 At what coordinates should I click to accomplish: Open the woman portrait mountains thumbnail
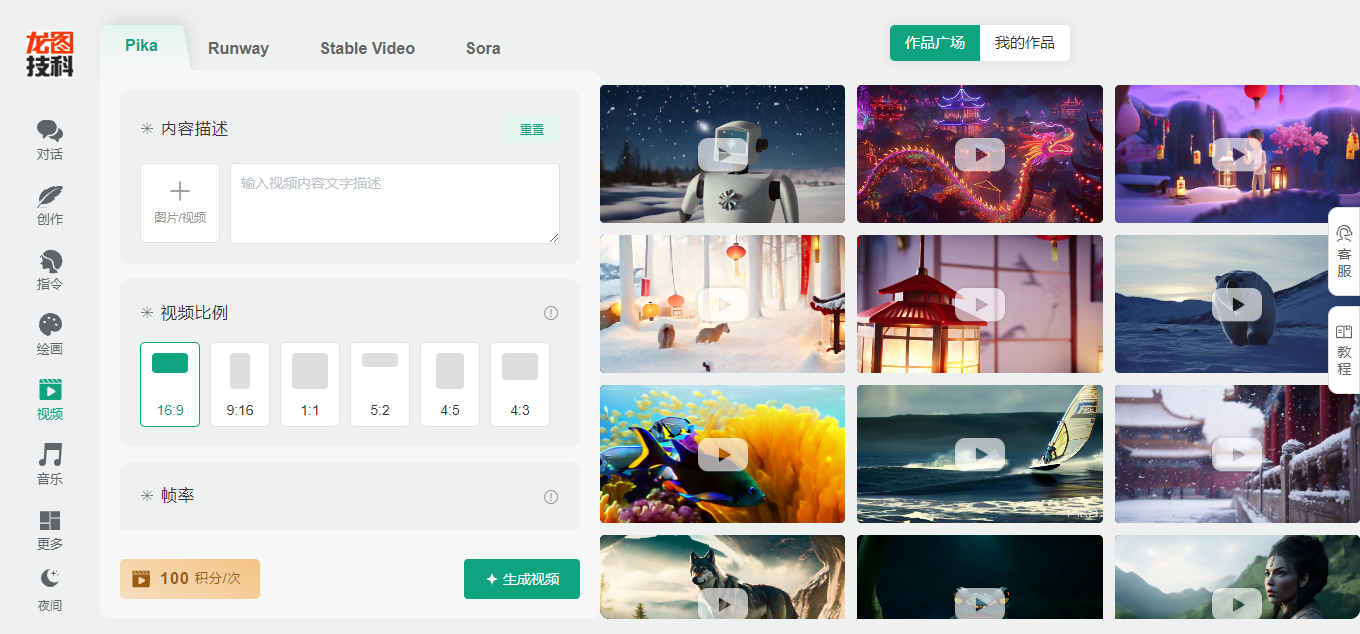(1237, 577)
